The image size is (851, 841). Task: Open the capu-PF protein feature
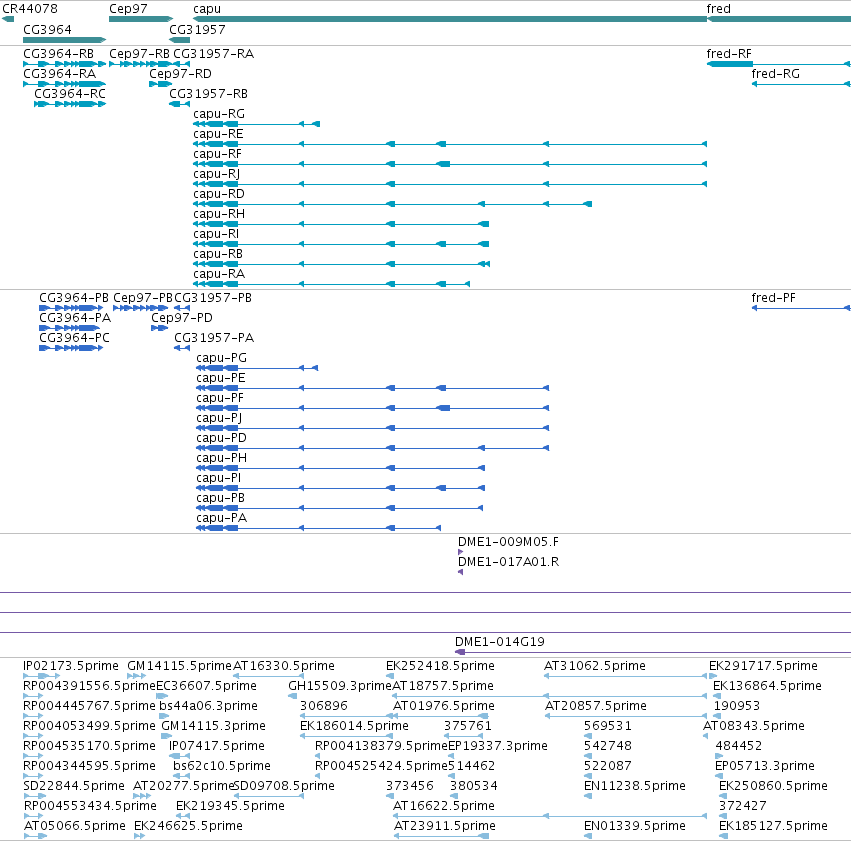(373, 408)
